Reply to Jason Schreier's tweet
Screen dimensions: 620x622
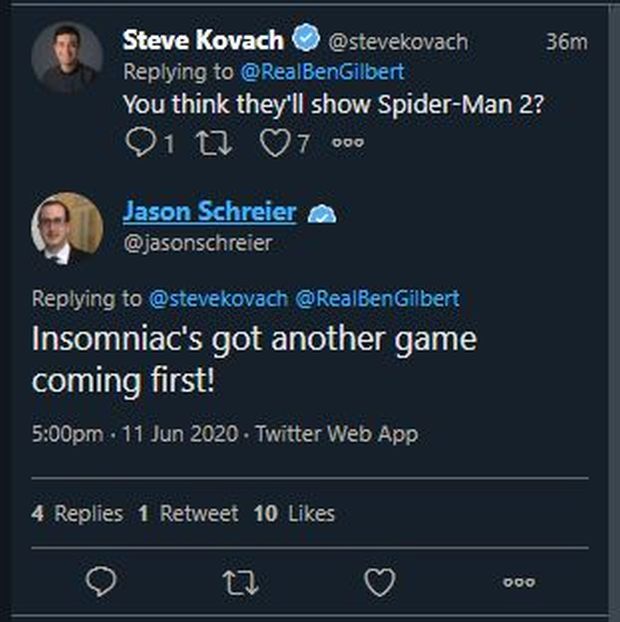101,581
